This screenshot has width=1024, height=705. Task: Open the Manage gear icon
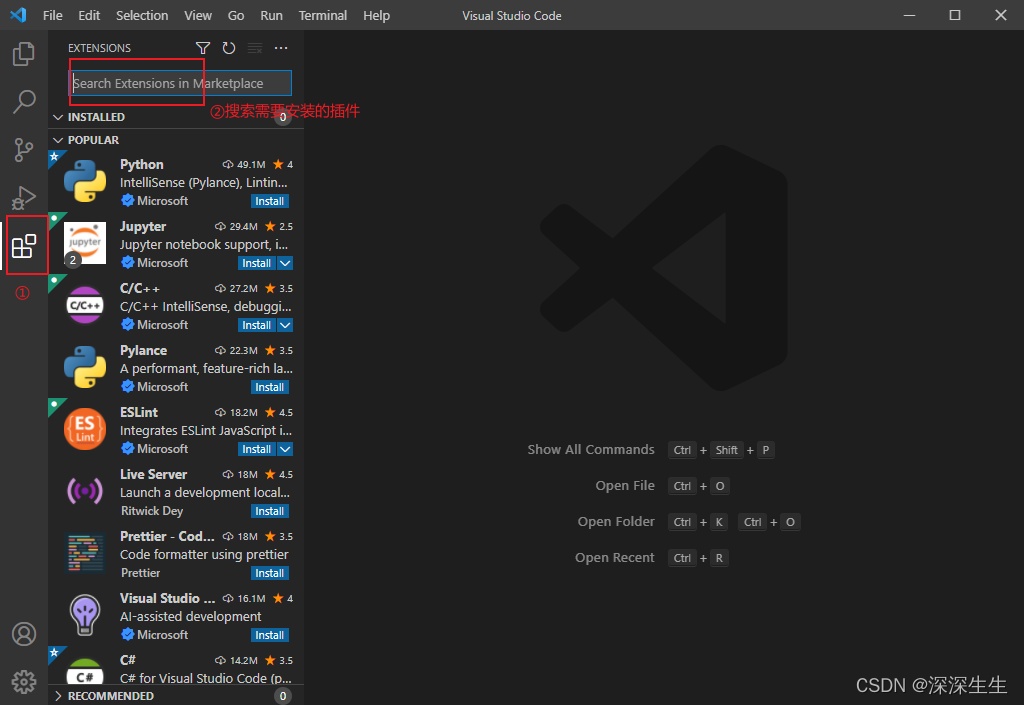[24, 682]
